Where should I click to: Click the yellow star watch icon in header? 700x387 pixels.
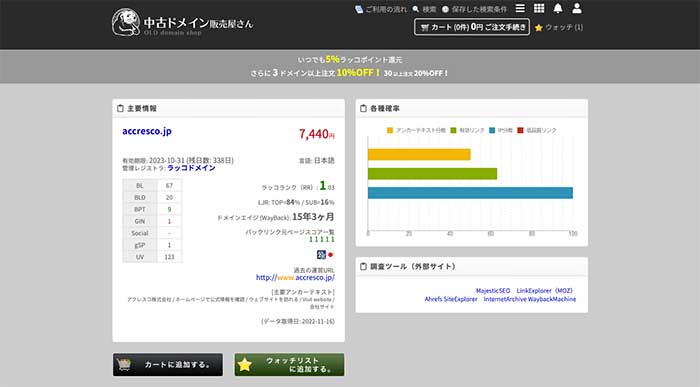coord(538,28)
